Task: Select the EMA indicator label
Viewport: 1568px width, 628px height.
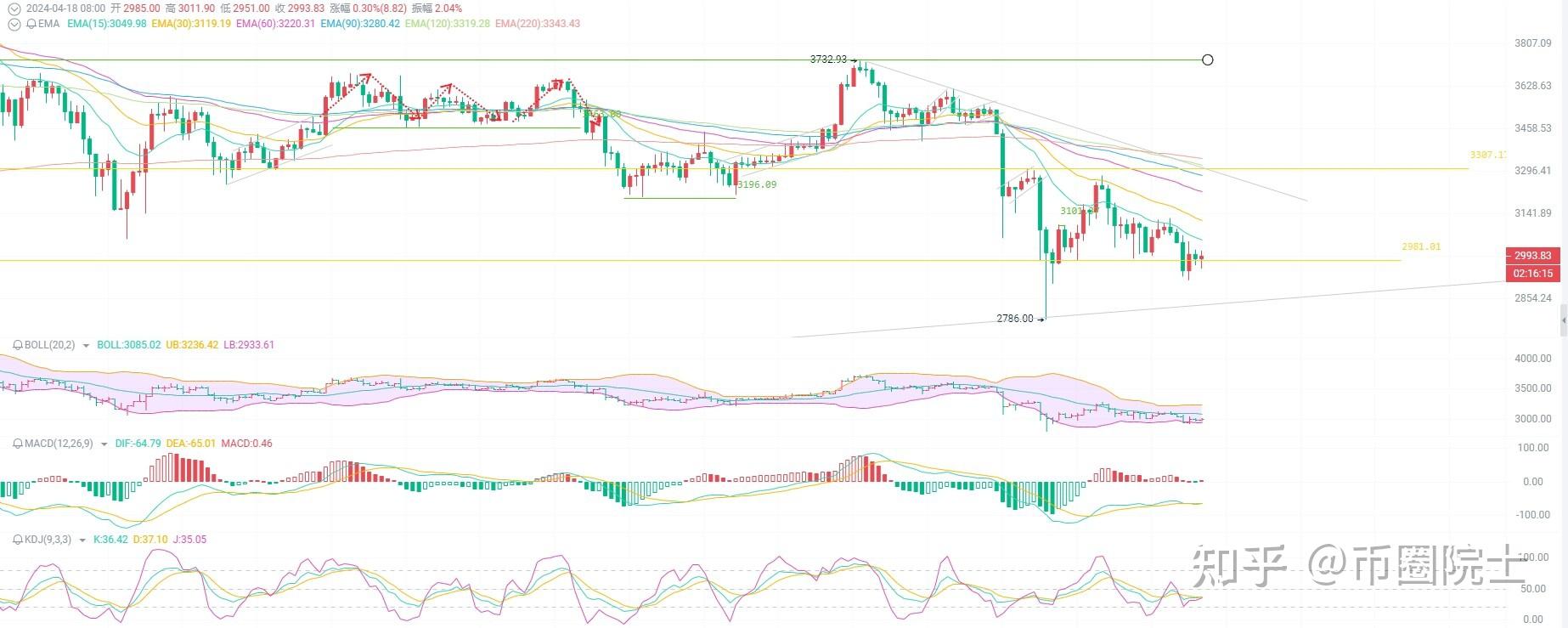Action: 49,24
